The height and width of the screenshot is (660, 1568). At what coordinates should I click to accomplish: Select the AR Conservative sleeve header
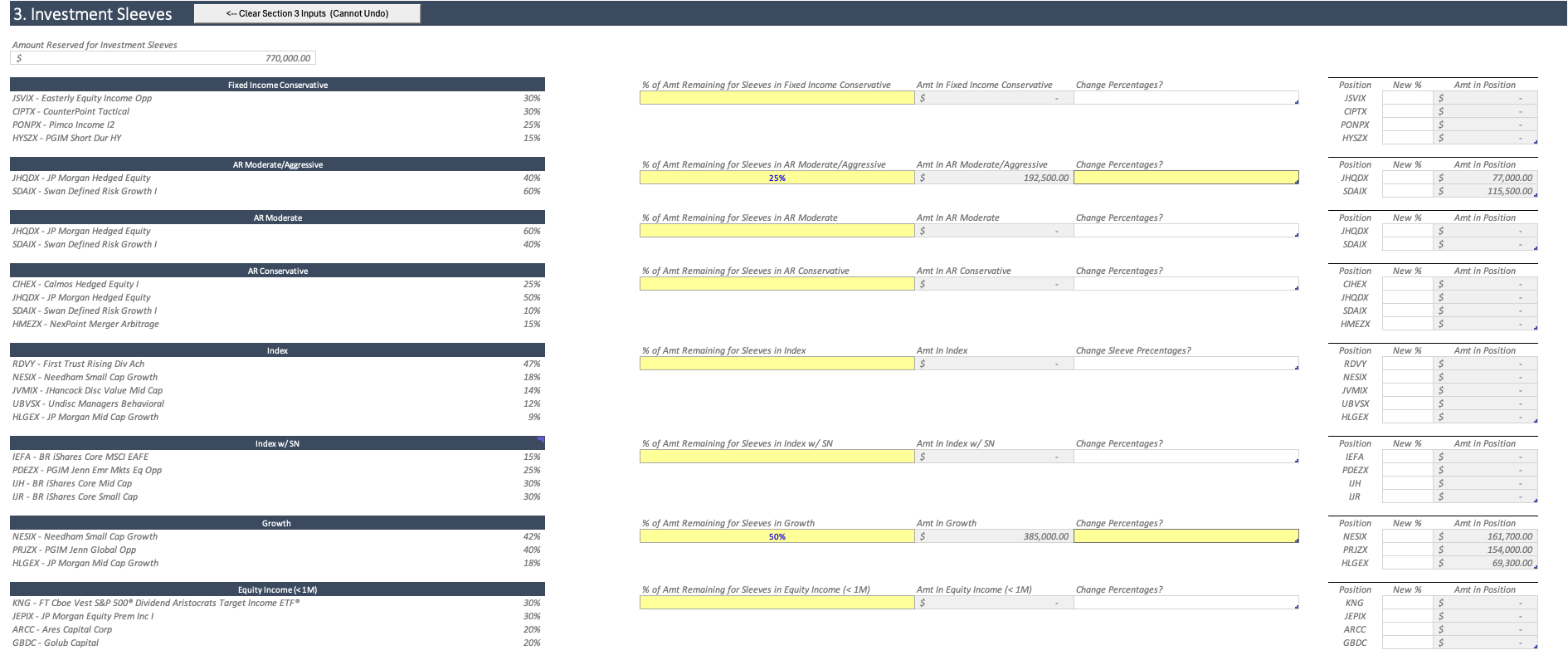(277, 271)
